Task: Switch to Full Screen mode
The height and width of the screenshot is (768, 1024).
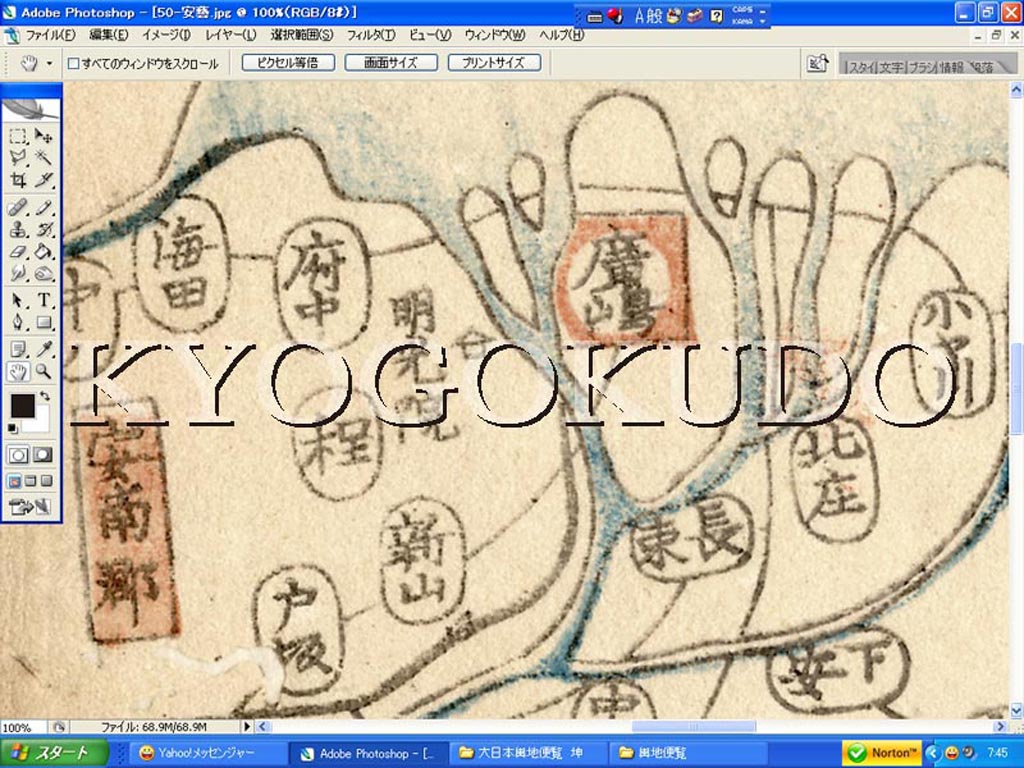Action: coord(46,481)
